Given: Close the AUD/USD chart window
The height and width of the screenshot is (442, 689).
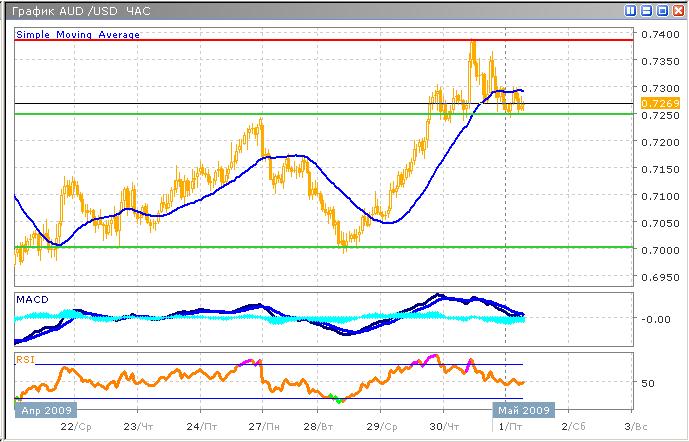Looking at the screenshot, I should (677, 10).
